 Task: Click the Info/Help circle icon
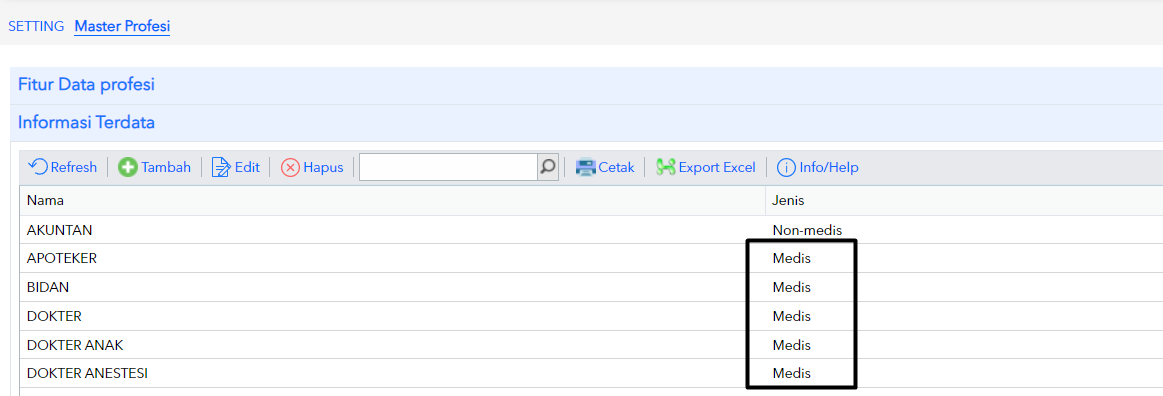(x=786, y=168)
